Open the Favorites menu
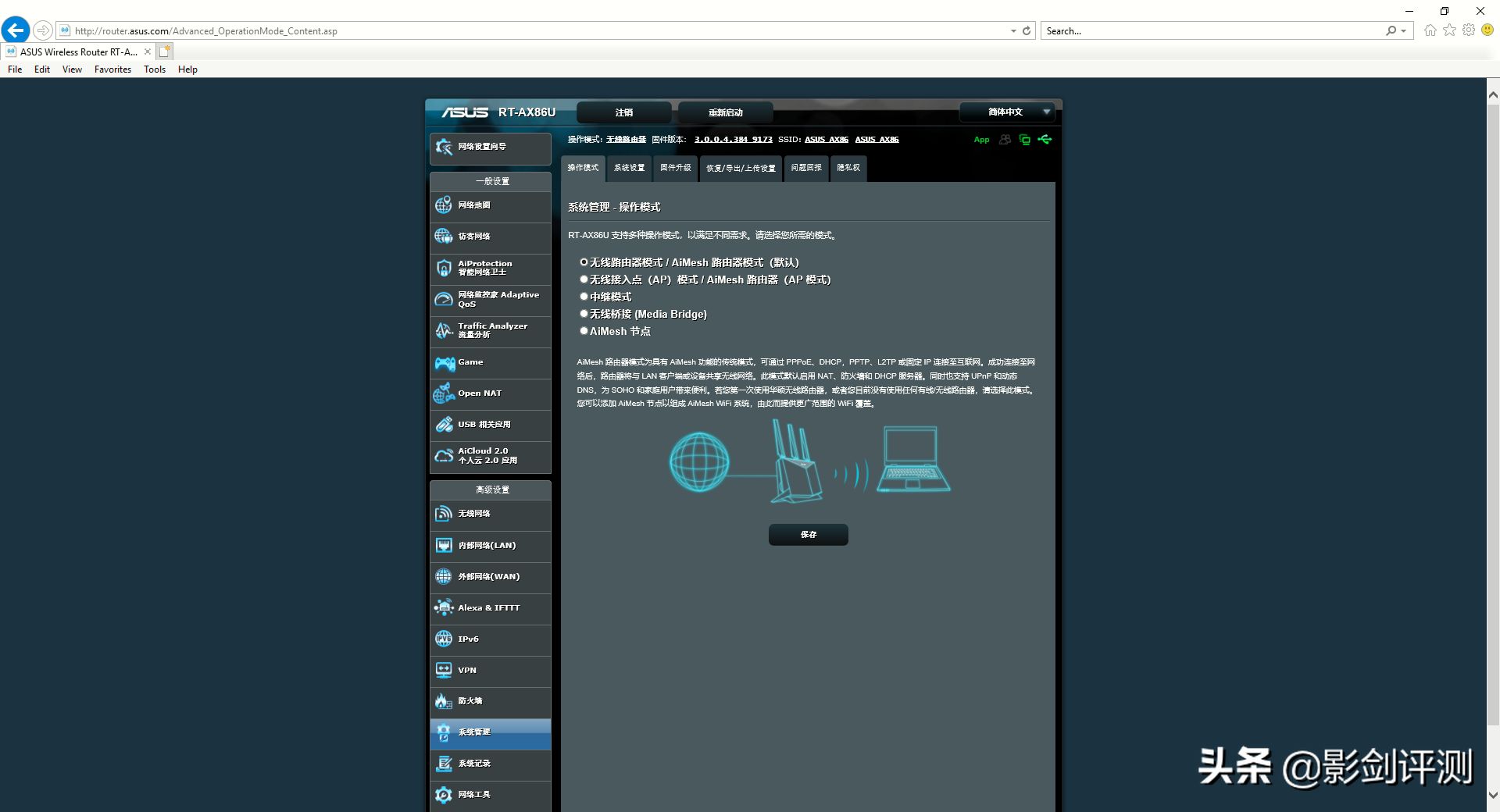Image resolution: width=1500 pixels, height=812 pixels. [x=112, y=69]
